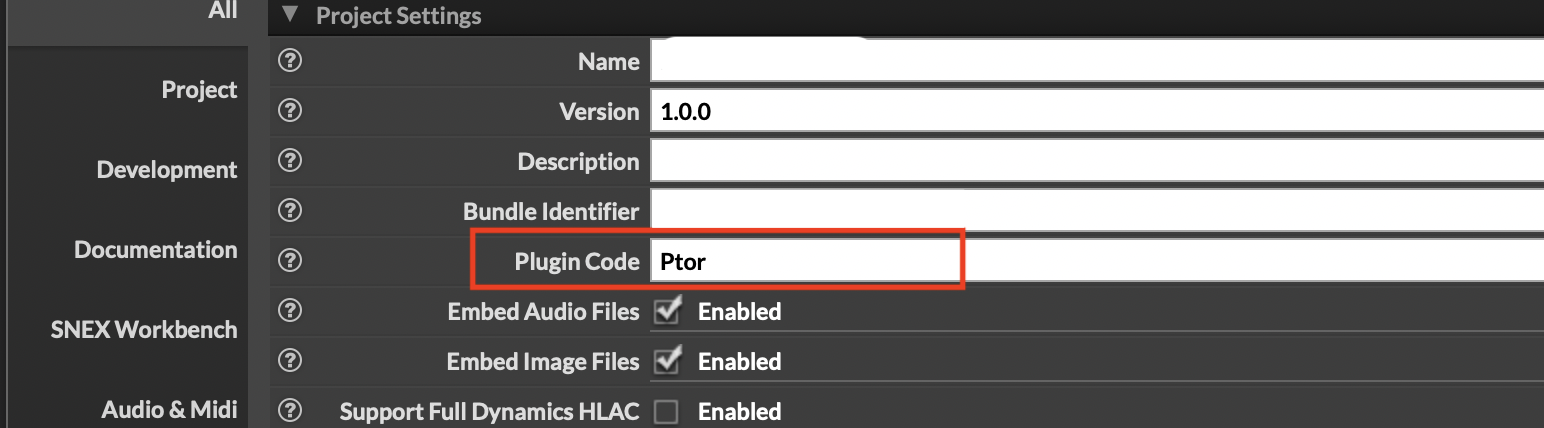Open SNEX Workbench settings tab
This screenshot has width=1544, height=428.
[x=144, y=330]
